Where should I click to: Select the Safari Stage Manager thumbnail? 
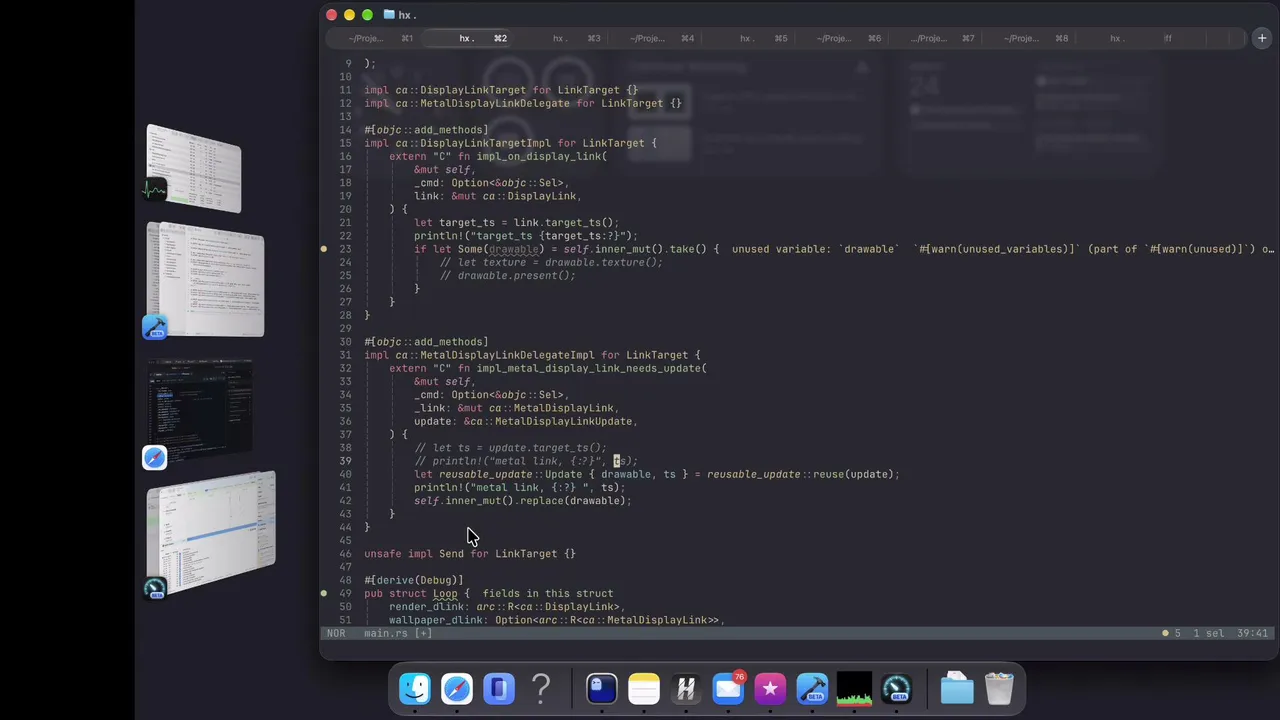(200, 410)
